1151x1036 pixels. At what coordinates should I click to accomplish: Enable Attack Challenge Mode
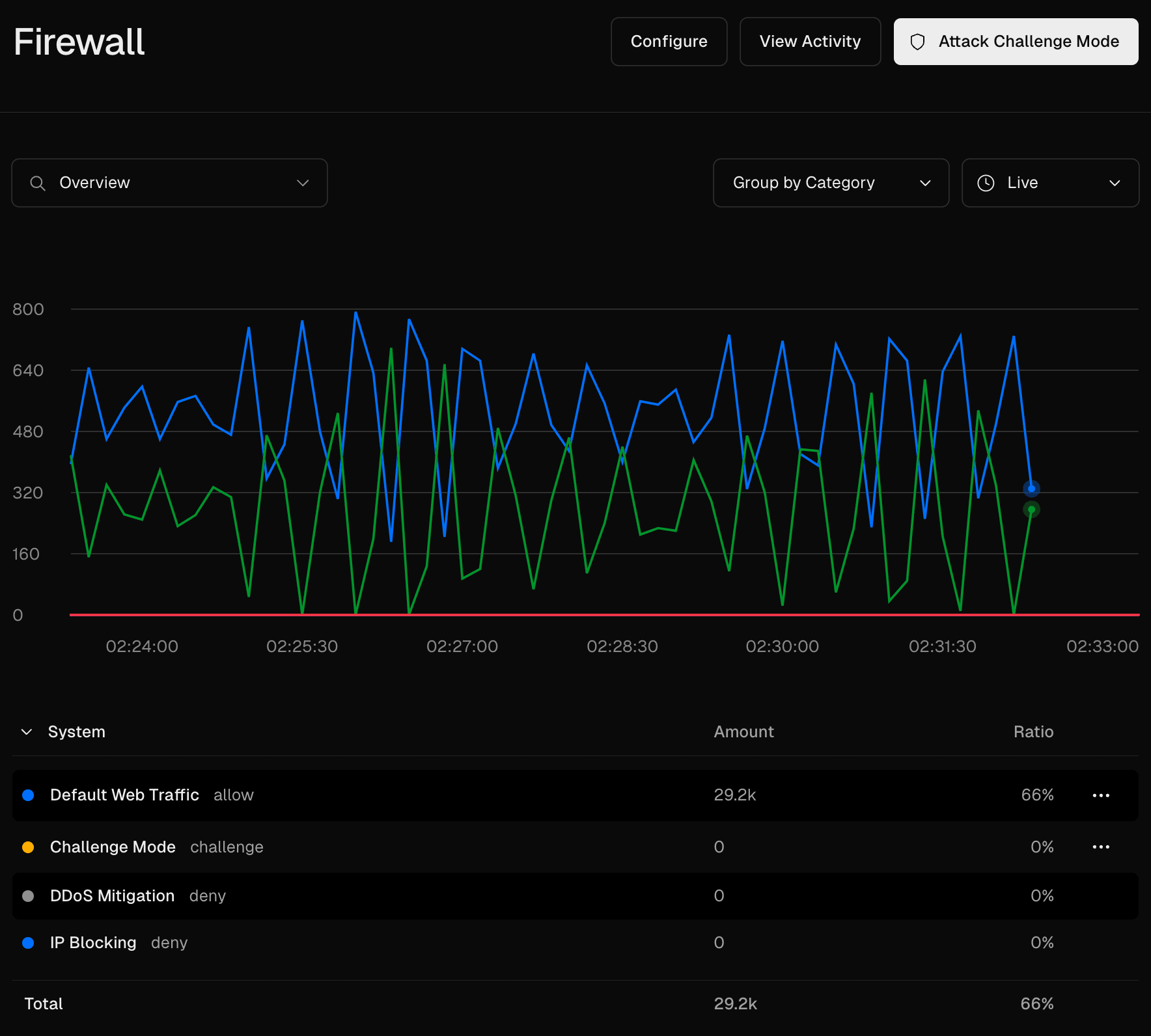click(x=1016, y=41)
